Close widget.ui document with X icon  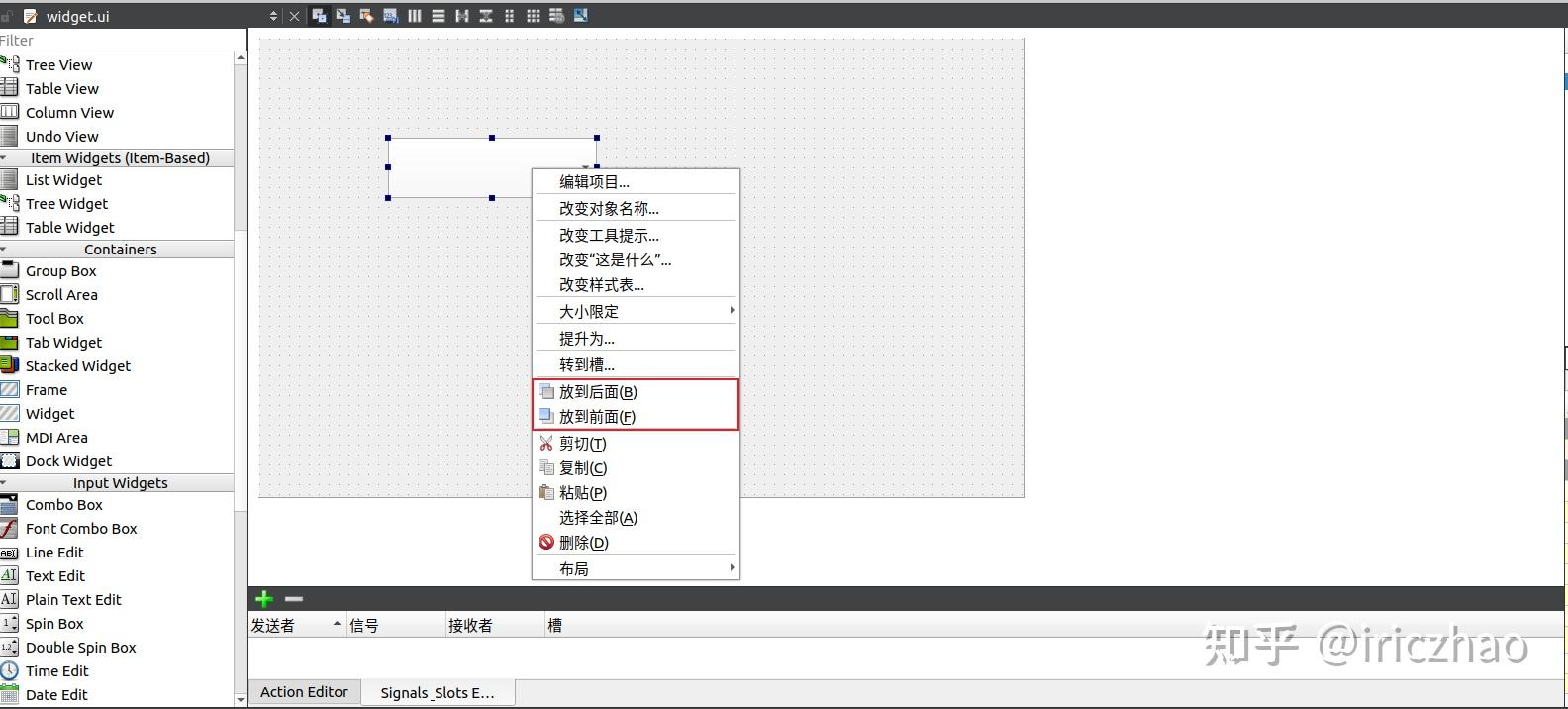point(294,16)
